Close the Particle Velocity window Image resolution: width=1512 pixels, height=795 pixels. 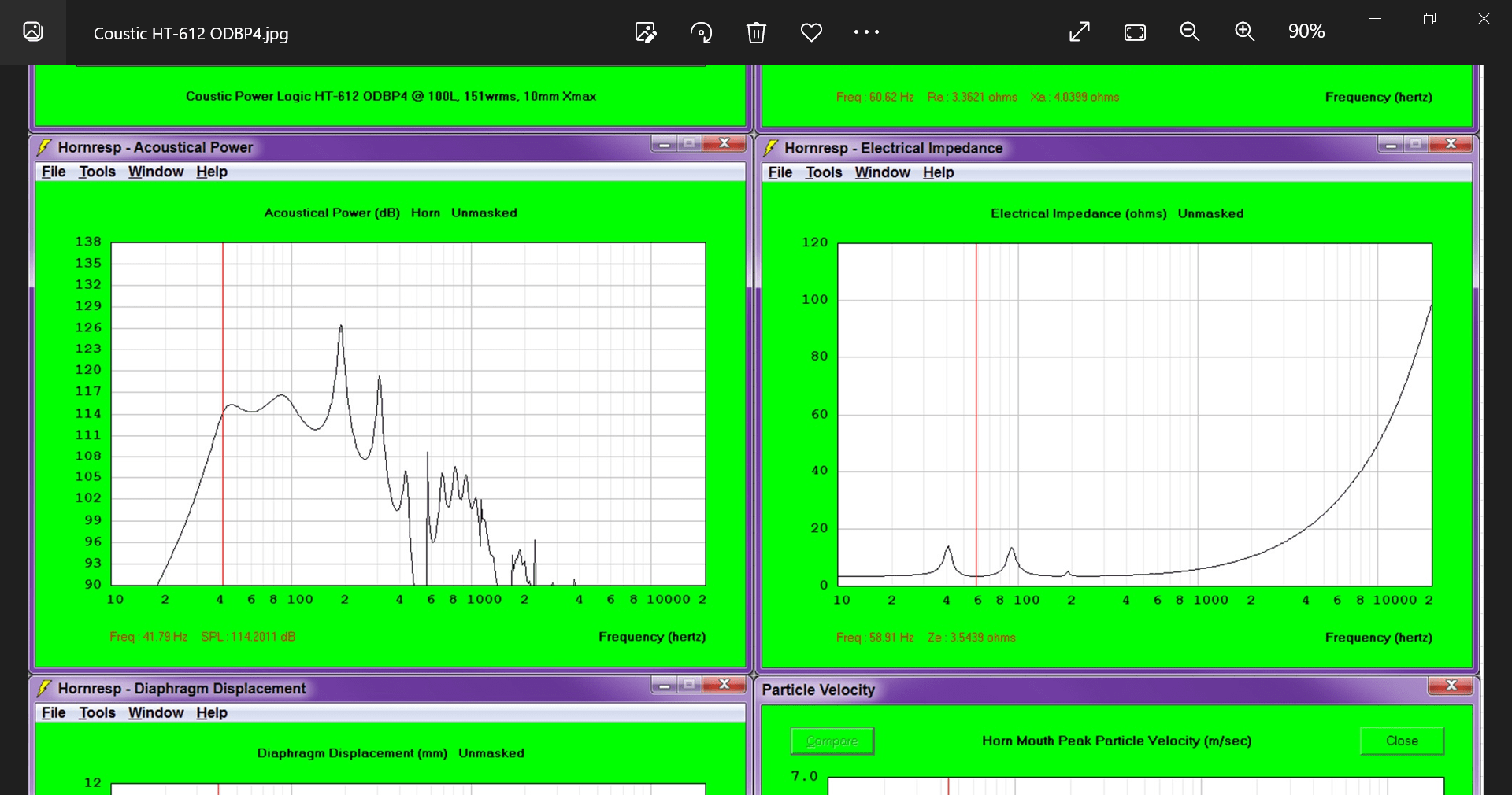click(1451, 686)
